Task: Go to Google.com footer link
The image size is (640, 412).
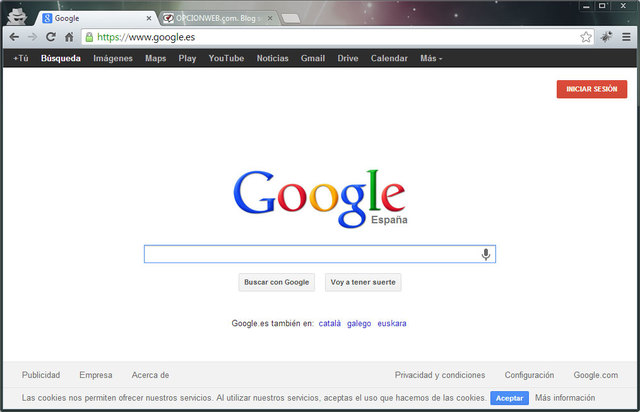Action: 596,375
